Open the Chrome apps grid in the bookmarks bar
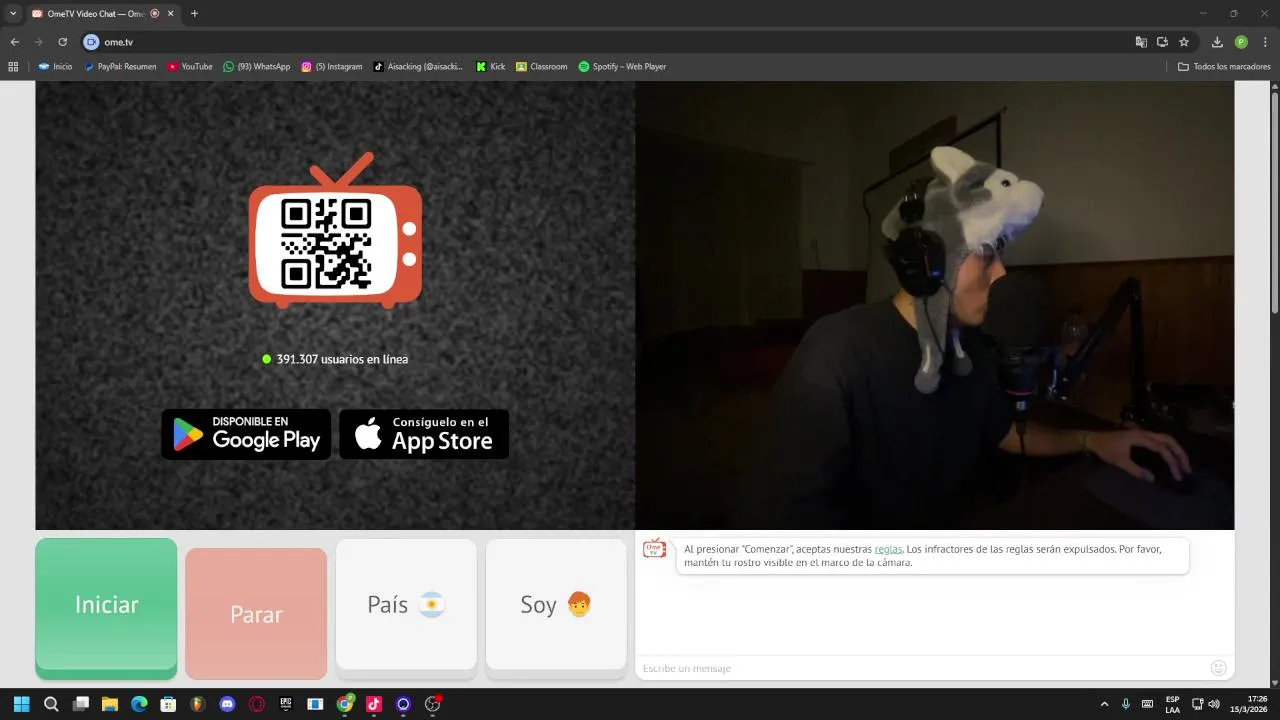The height and width of the screenshot is (720, 1280). [x=13, y=66]
